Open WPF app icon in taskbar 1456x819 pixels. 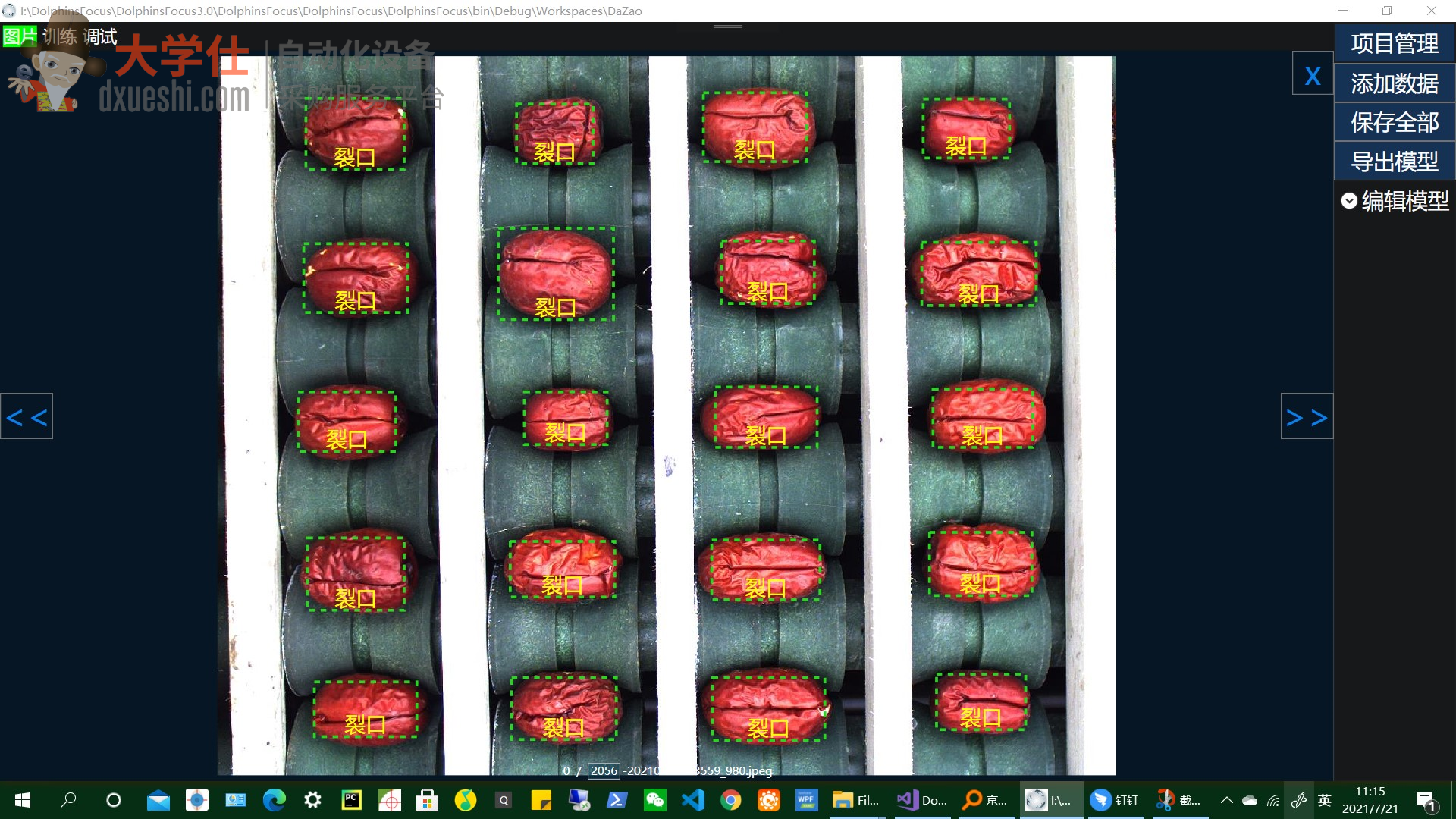[805, 800]
